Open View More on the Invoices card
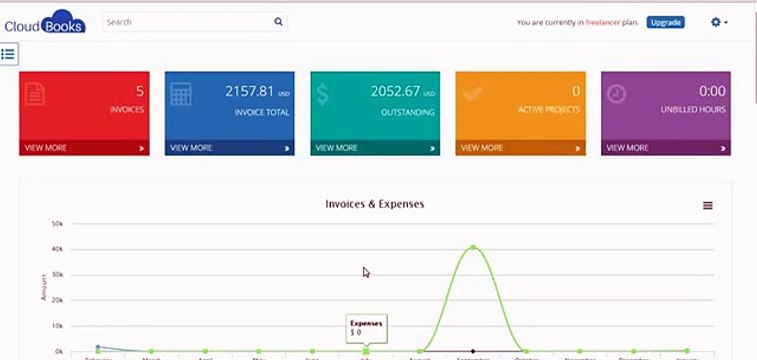Screen dimensions: 757x360 click(84, 148)
